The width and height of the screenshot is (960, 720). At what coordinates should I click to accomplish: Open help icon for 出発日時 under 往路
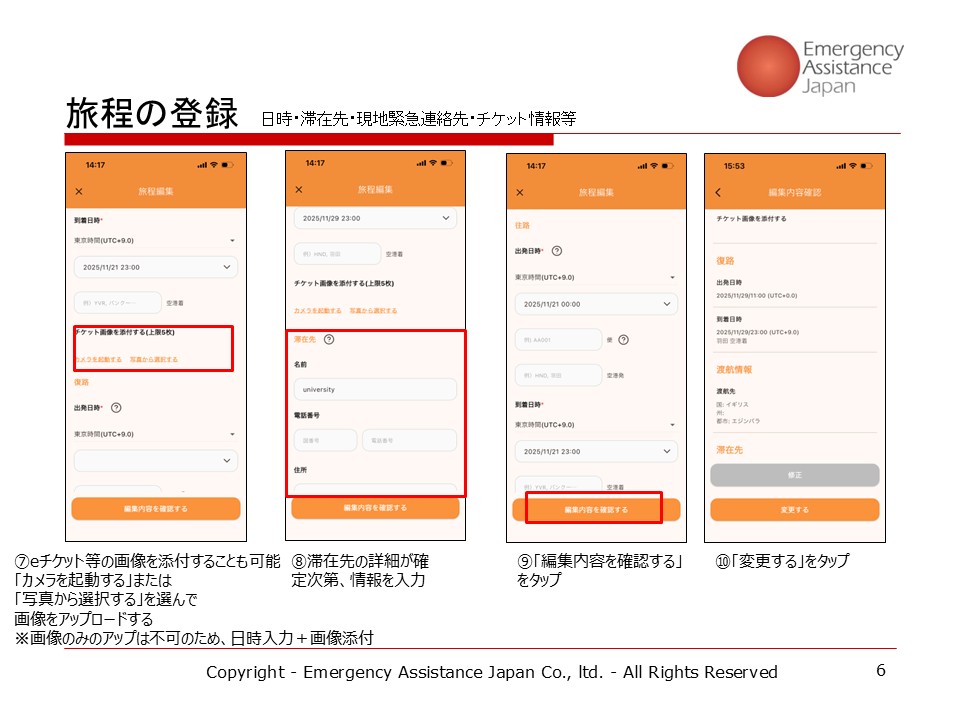point(557,251)
